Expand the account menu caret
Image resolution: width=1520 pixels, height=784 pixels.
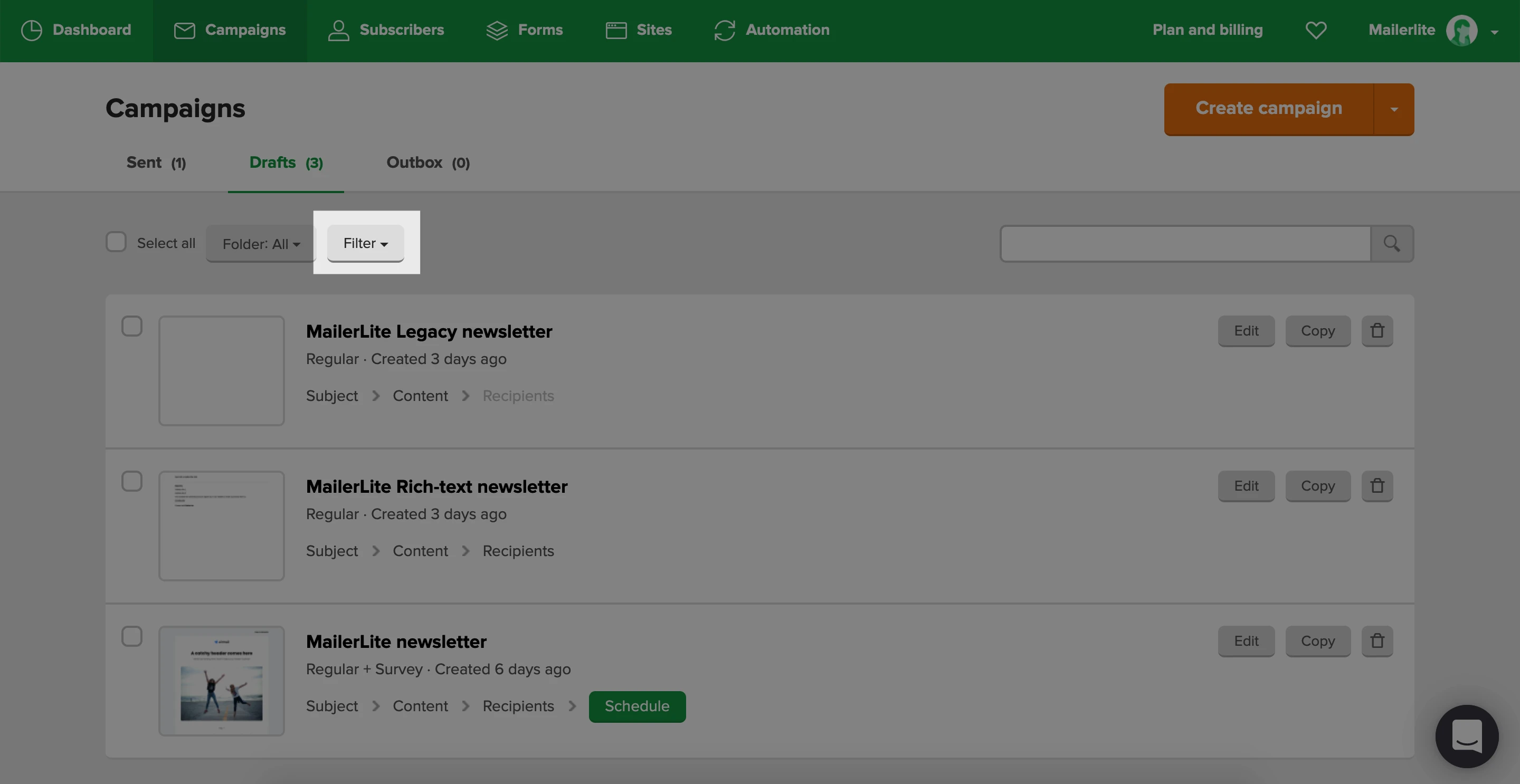tap(1494, 32)
